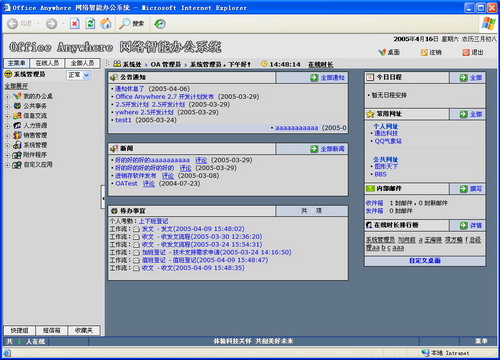
Task: Click the IE Stop toolbar icon
Action: pos(75,24)
